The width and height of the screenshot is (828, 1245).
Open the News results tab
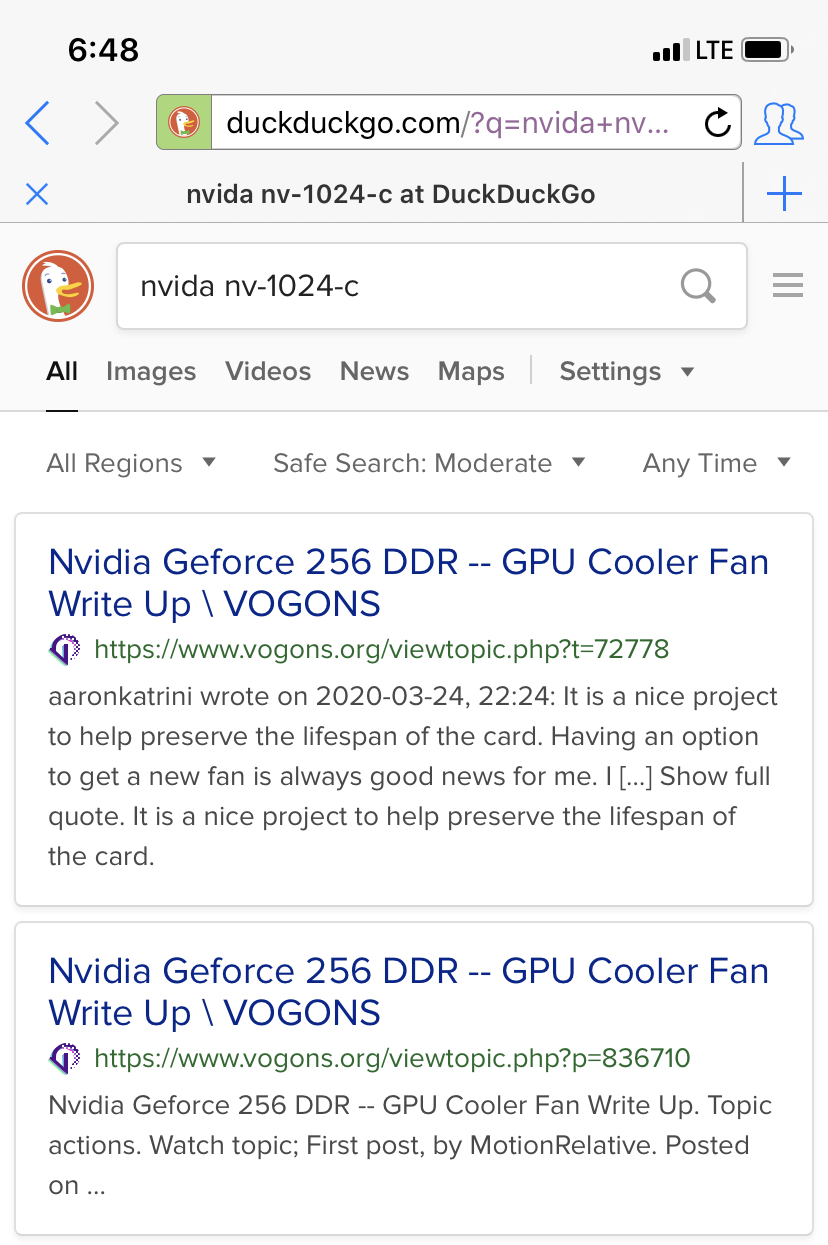coord(374,371)
